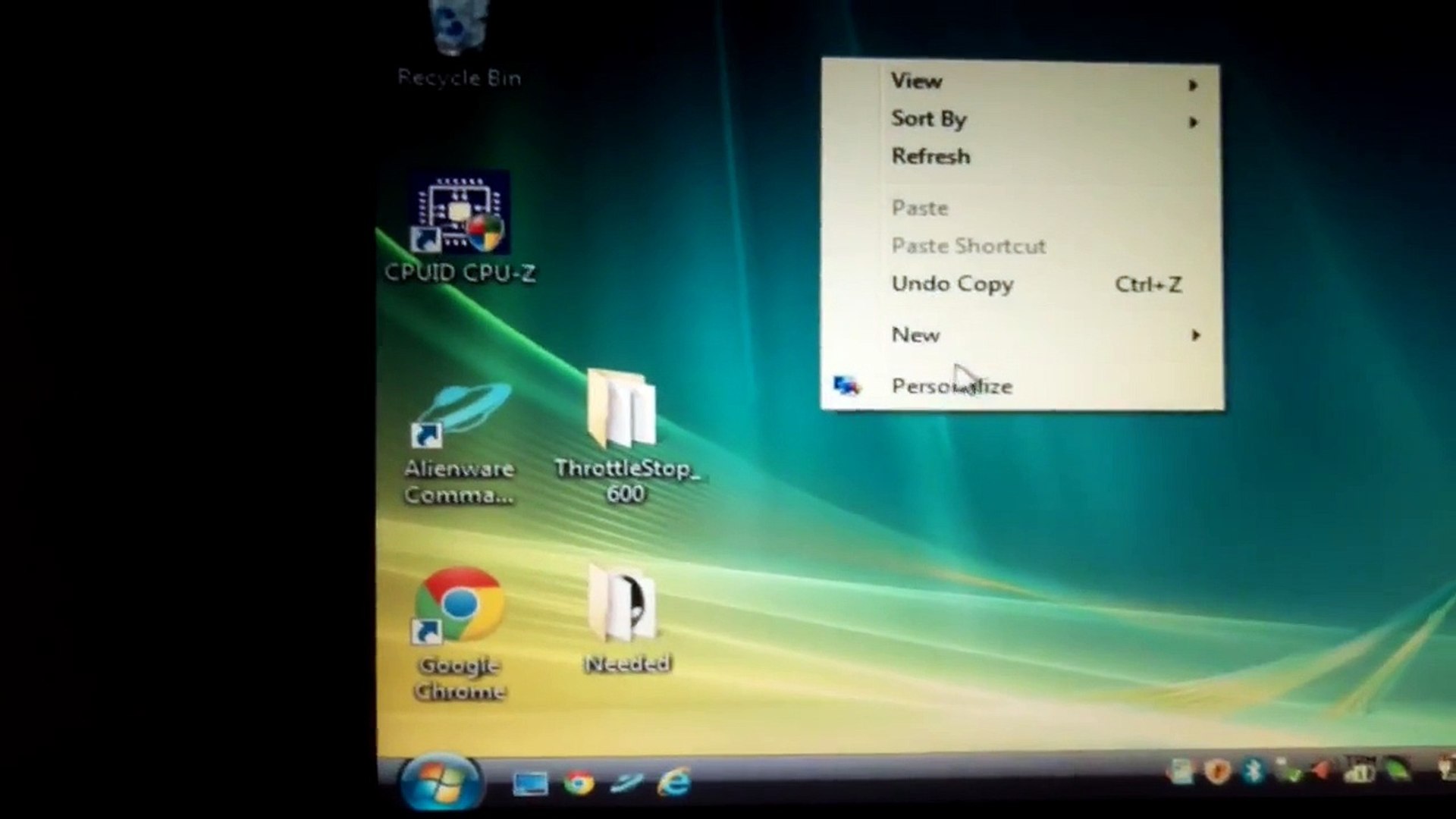Viewport: 1456px width, 819px height.
Task: Click the Show Desktop taskbar icon
Action: point(530,783)
